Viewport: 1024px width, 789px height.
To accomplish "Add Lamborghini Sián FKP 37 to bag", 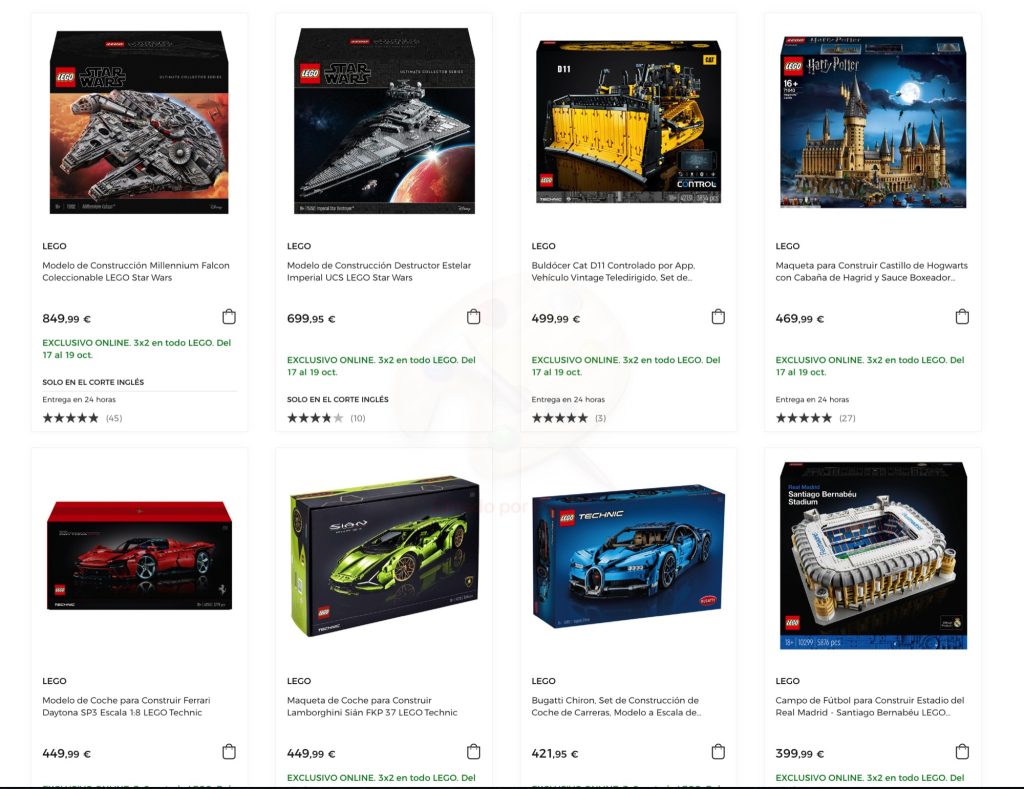I will point(473,751).
